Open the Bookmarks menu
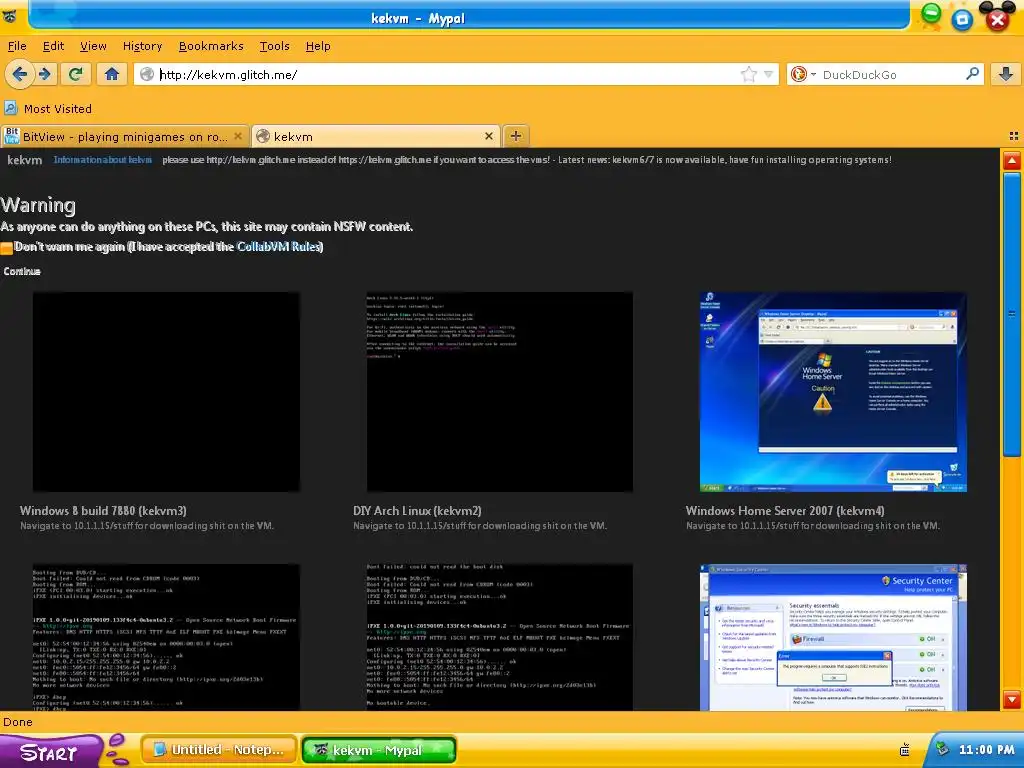Screen dimensions: 1024x768 (x=211, y=46)
